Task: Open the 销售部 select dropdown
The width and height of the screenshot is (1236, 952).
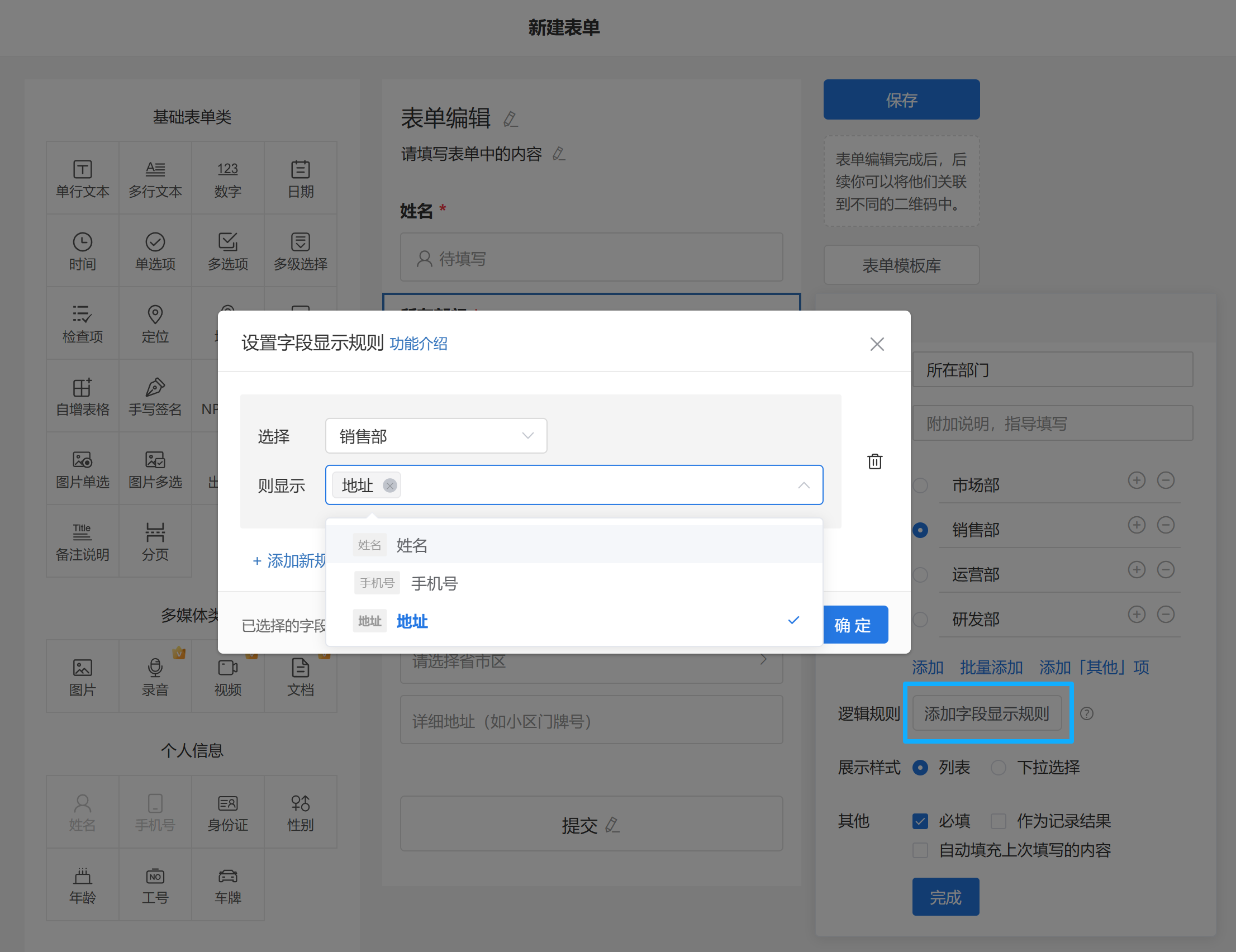Action: 436,436
